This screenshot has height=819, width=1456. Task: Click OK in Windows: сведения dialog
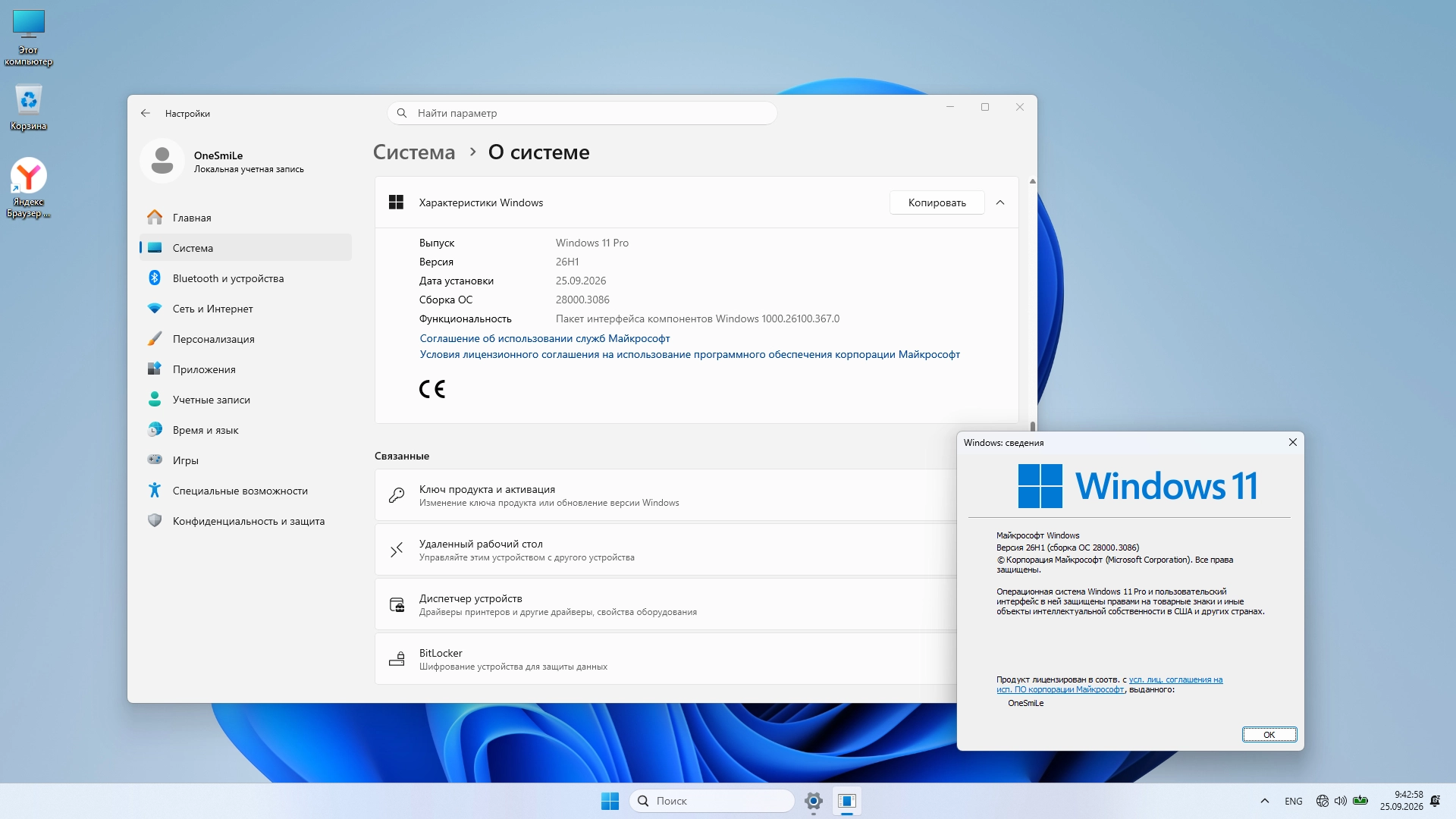(x=1269, y=734)
